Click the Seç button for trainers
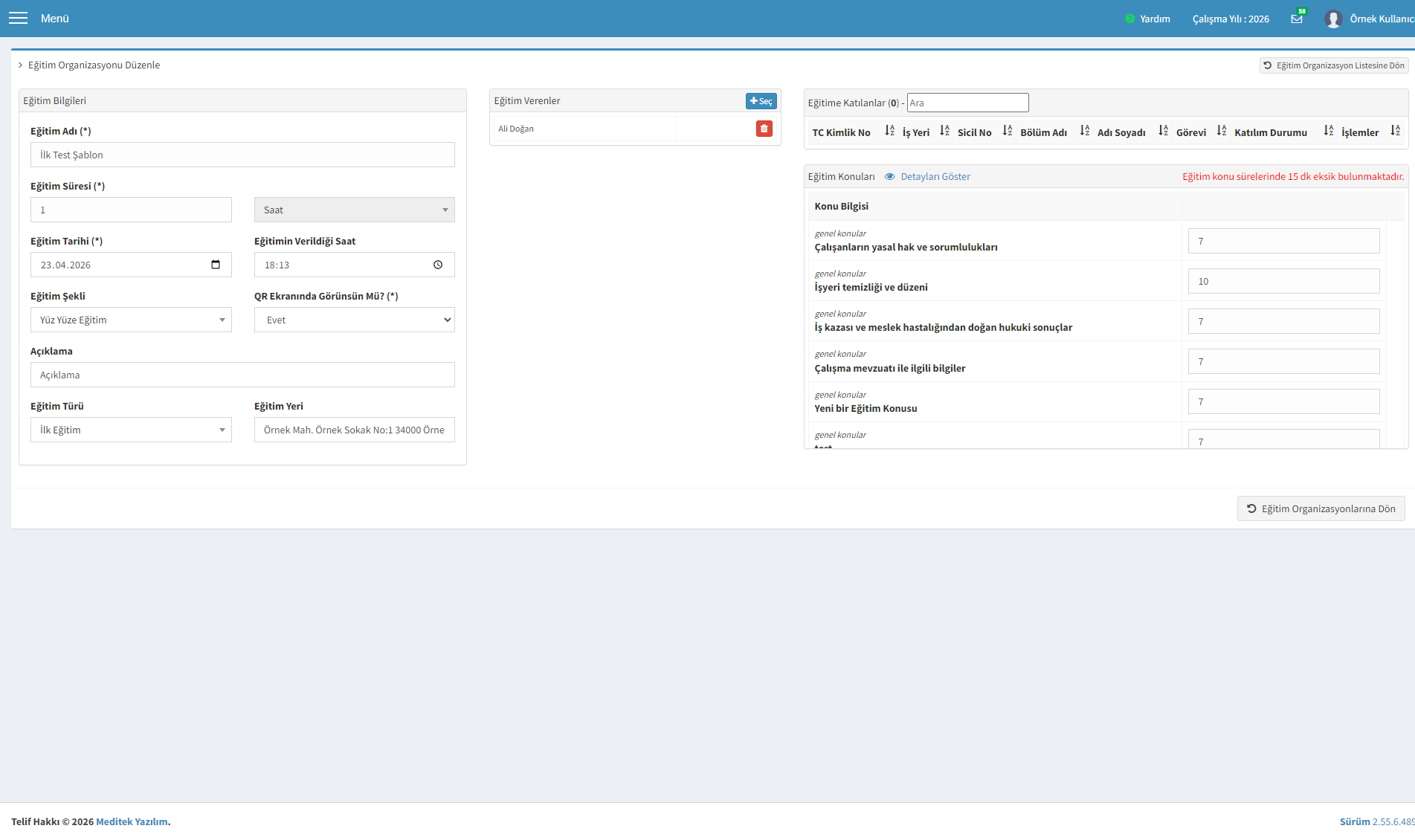 (761, 101)
